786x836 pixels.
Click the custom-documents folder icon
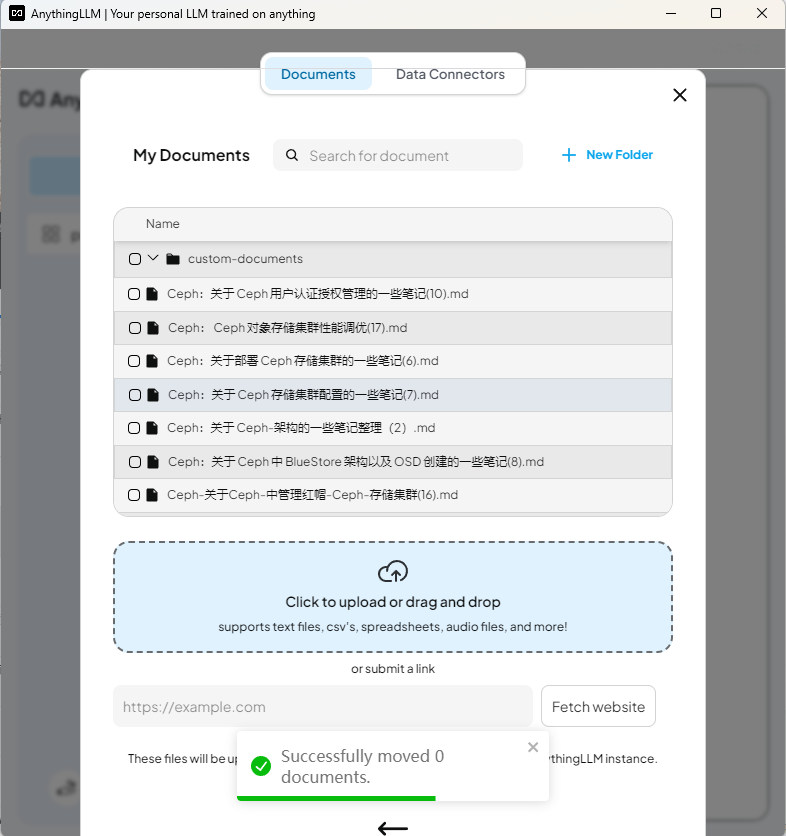click(173, 259)
